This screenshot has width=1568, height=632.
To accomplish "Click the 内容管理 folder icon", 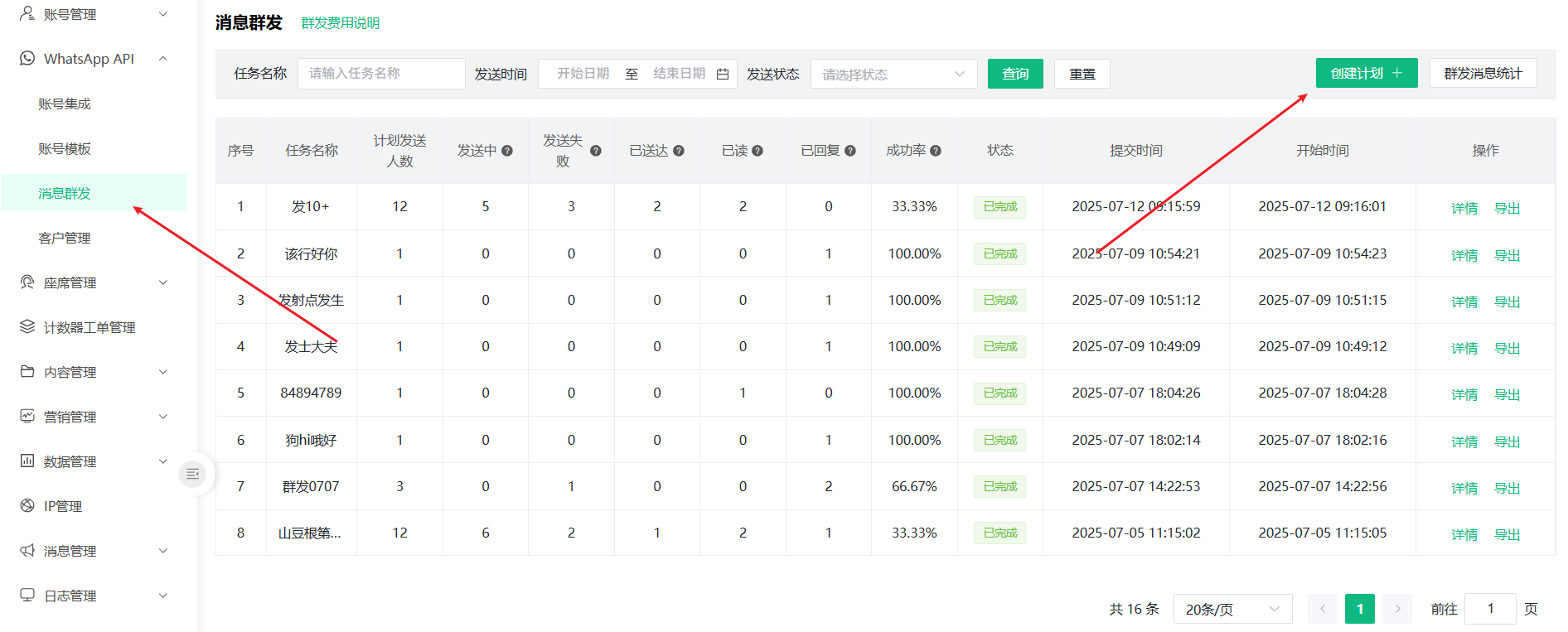I will coord(27,371).
